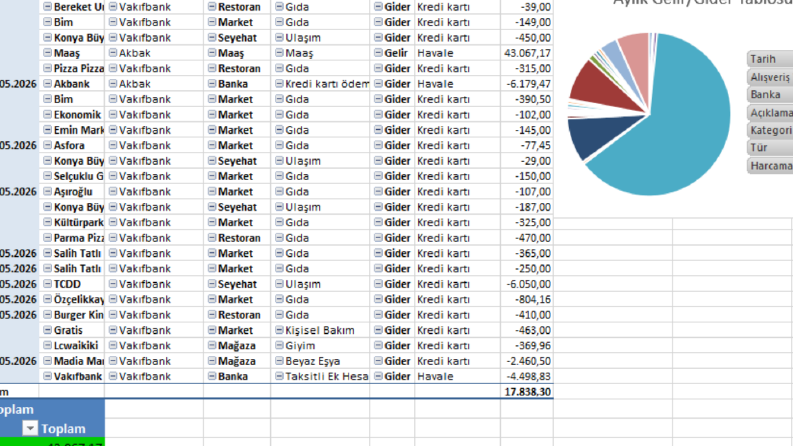The image size is (793, 446).
Task: Collapse the Giyim category
Action: [x=279, y=346]
